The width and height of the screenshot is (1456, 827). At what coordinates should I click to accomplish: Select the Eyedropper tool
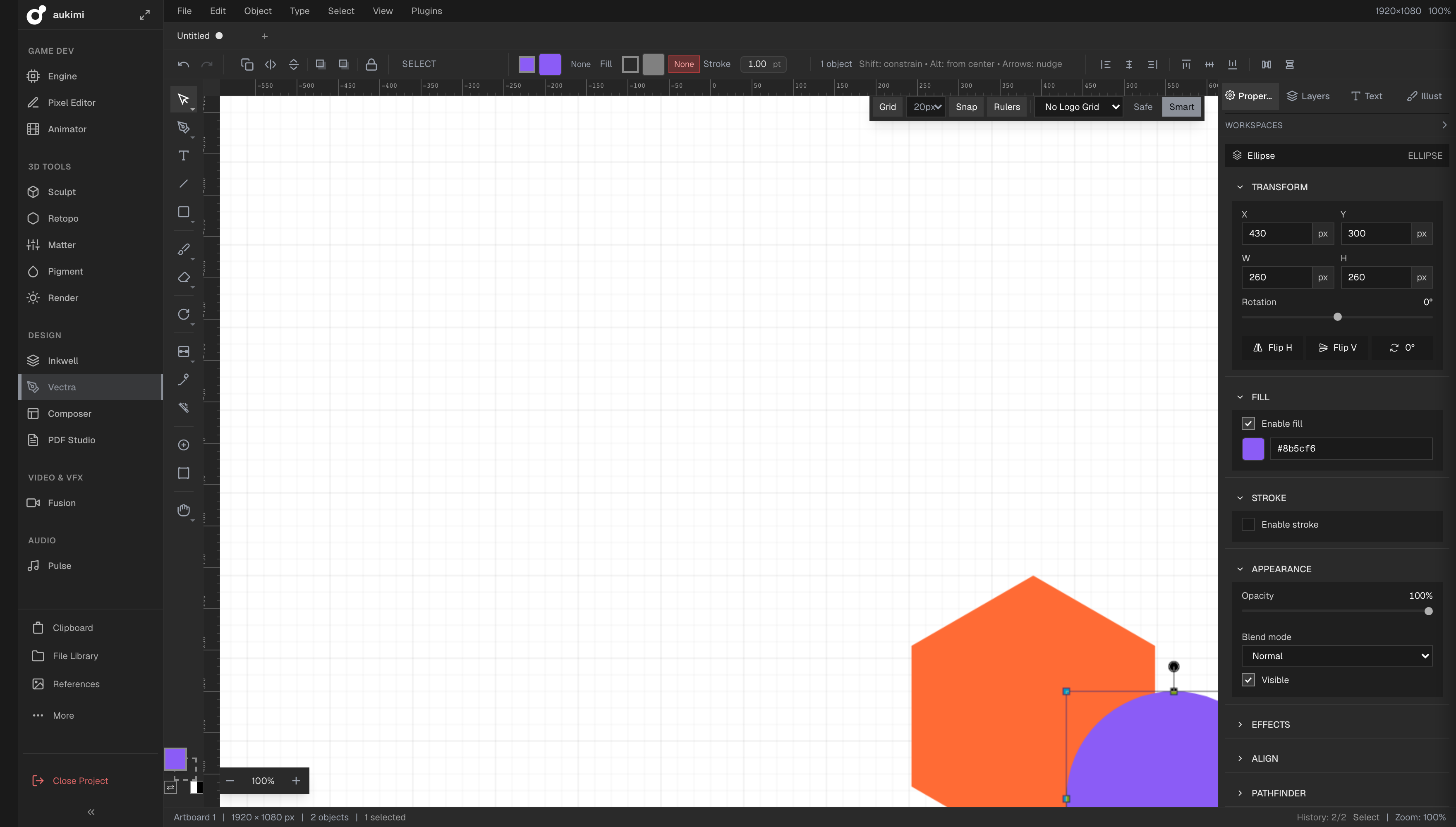pyautogui.click(x=183, y=380)
